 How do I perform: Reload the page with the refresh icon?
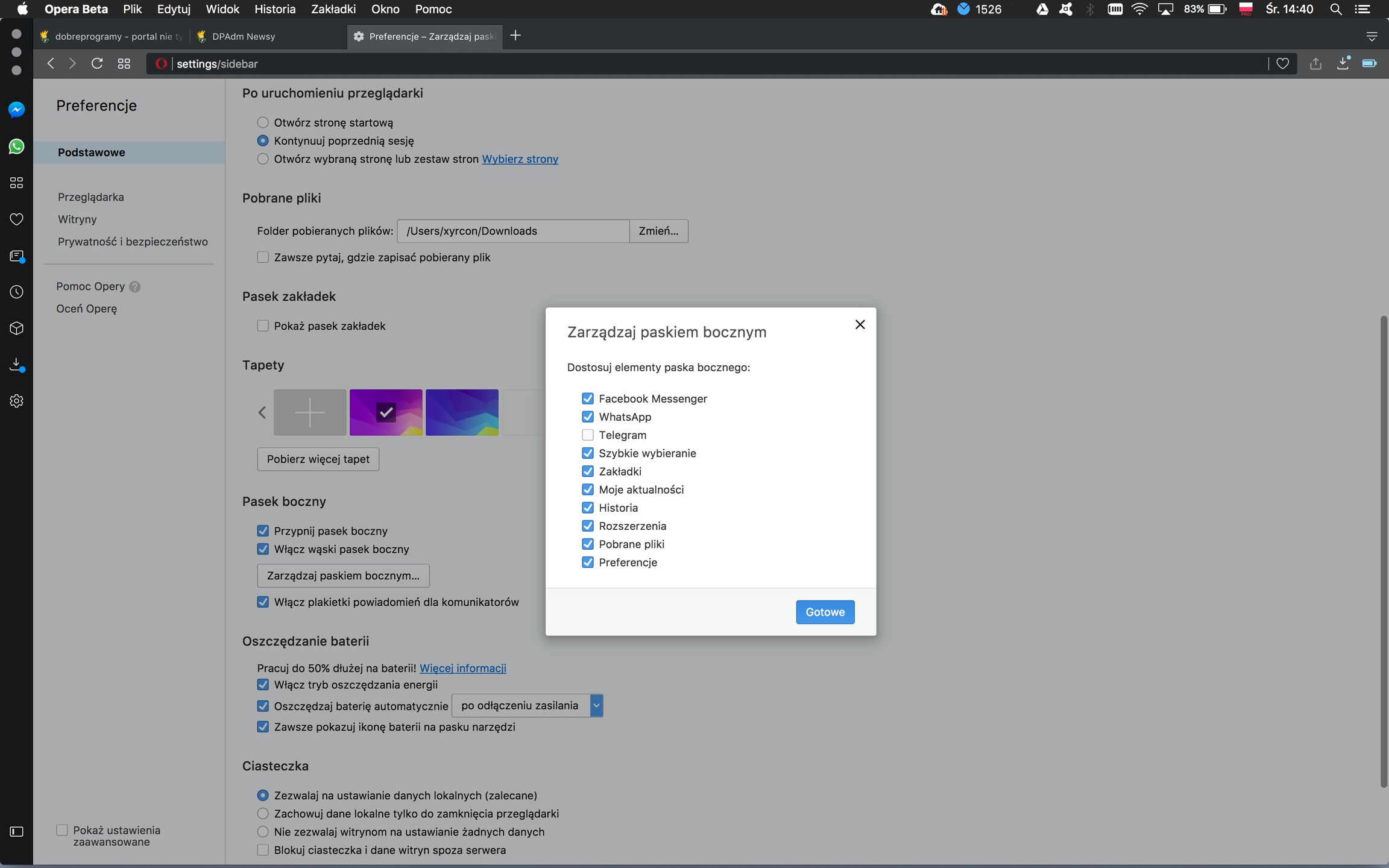tap(97, 64)
